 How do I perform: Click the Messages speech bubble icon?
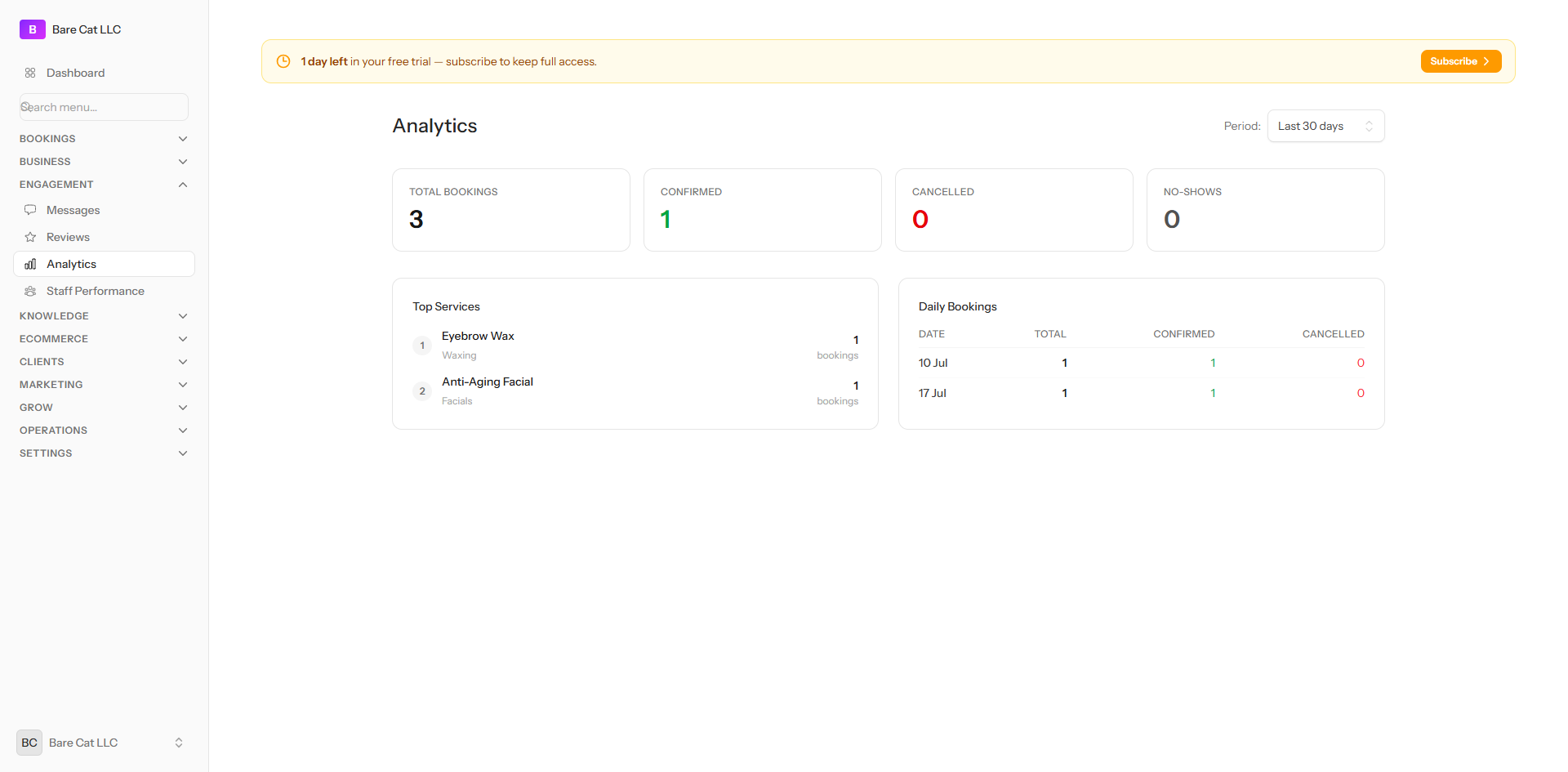pyautogui.click(x=30, y=210)
